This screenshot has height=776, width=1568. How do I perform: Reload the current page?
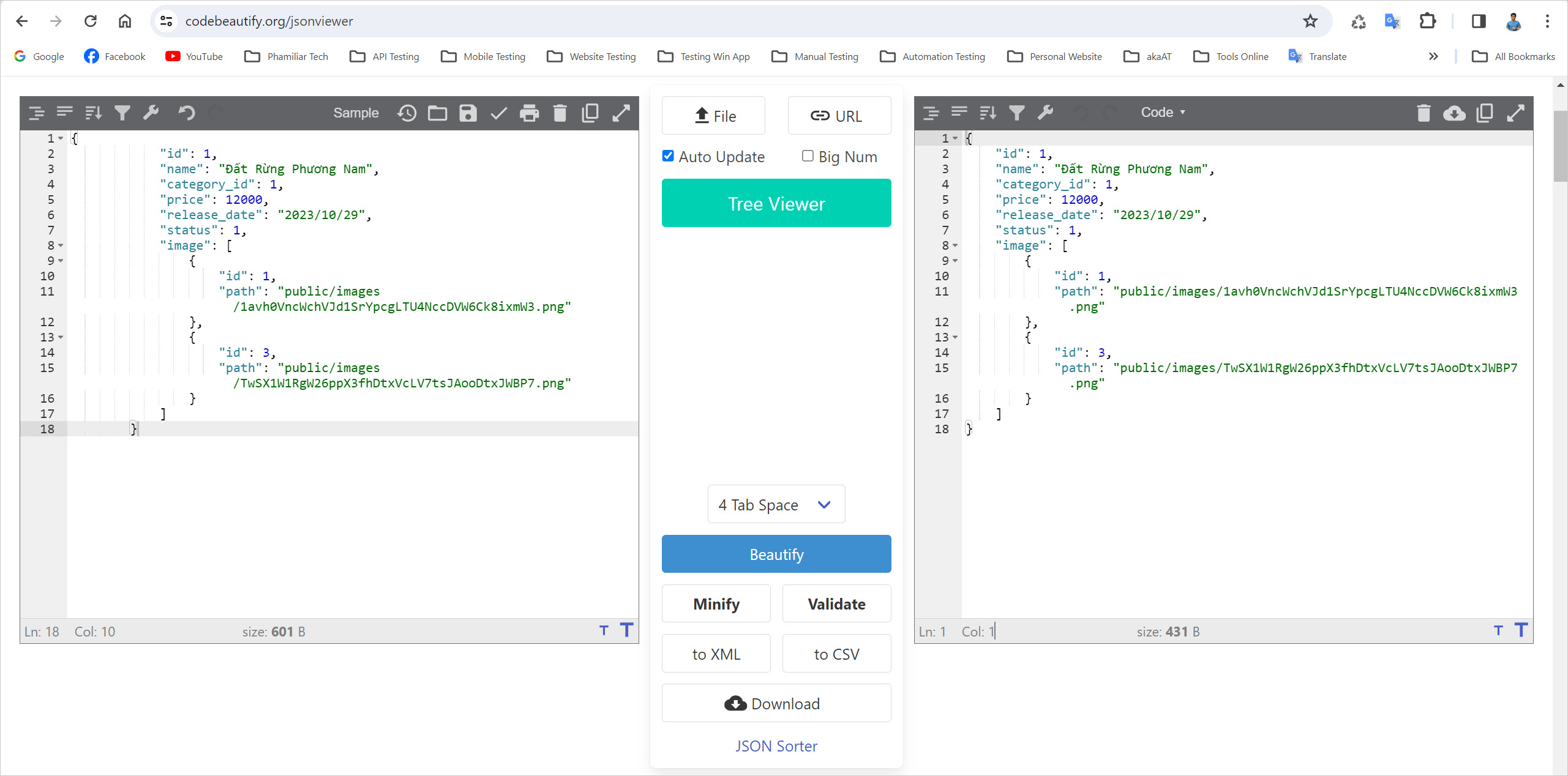[x=91, y=21]
